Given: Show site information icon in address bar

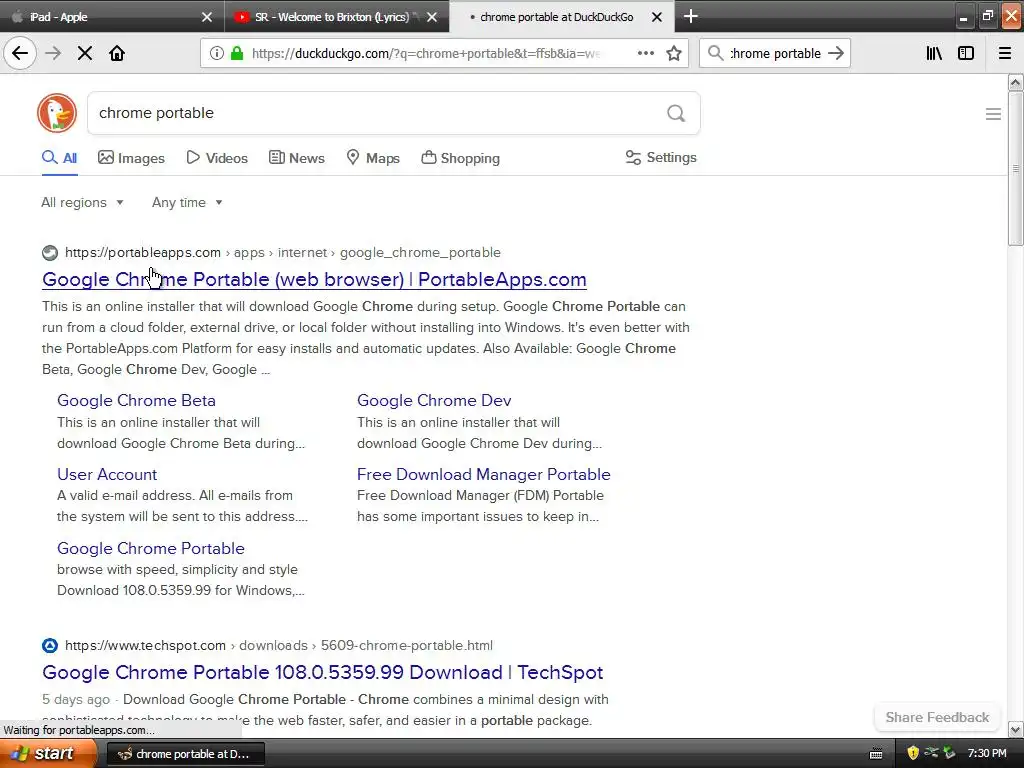Looking at the screenshot, I should click(217, 54).
